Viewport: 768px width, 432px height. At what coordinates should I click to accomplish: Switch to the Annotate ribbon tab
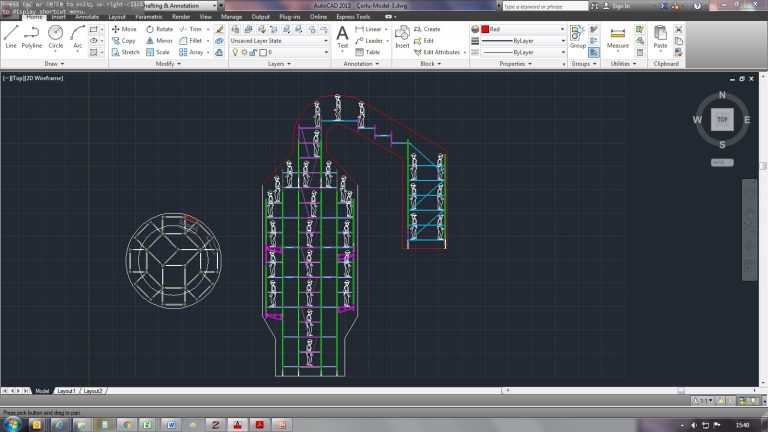87,17
